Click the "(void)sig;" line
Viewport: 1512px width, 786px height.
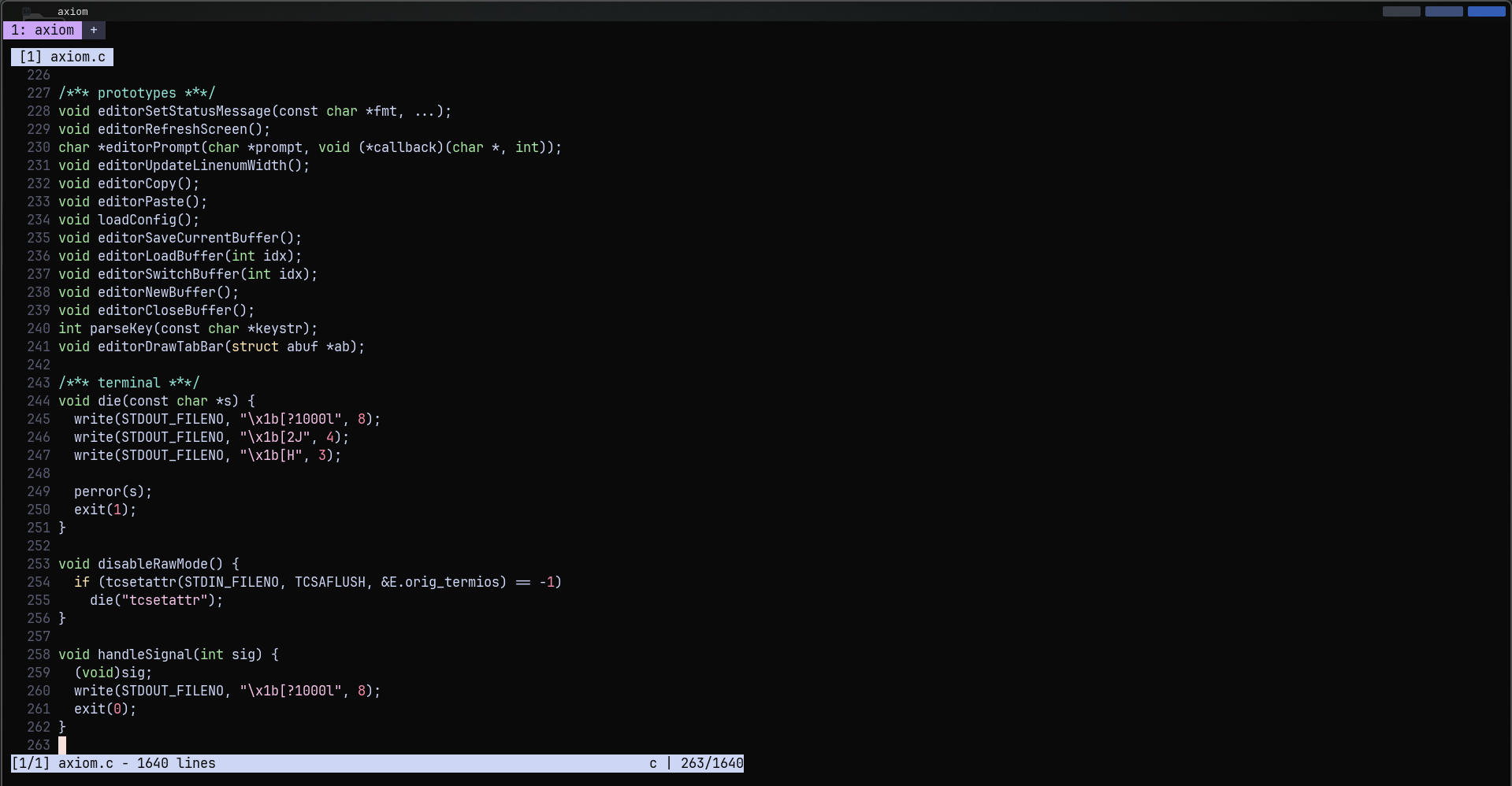pyautogui.click(x=113, y=673)
